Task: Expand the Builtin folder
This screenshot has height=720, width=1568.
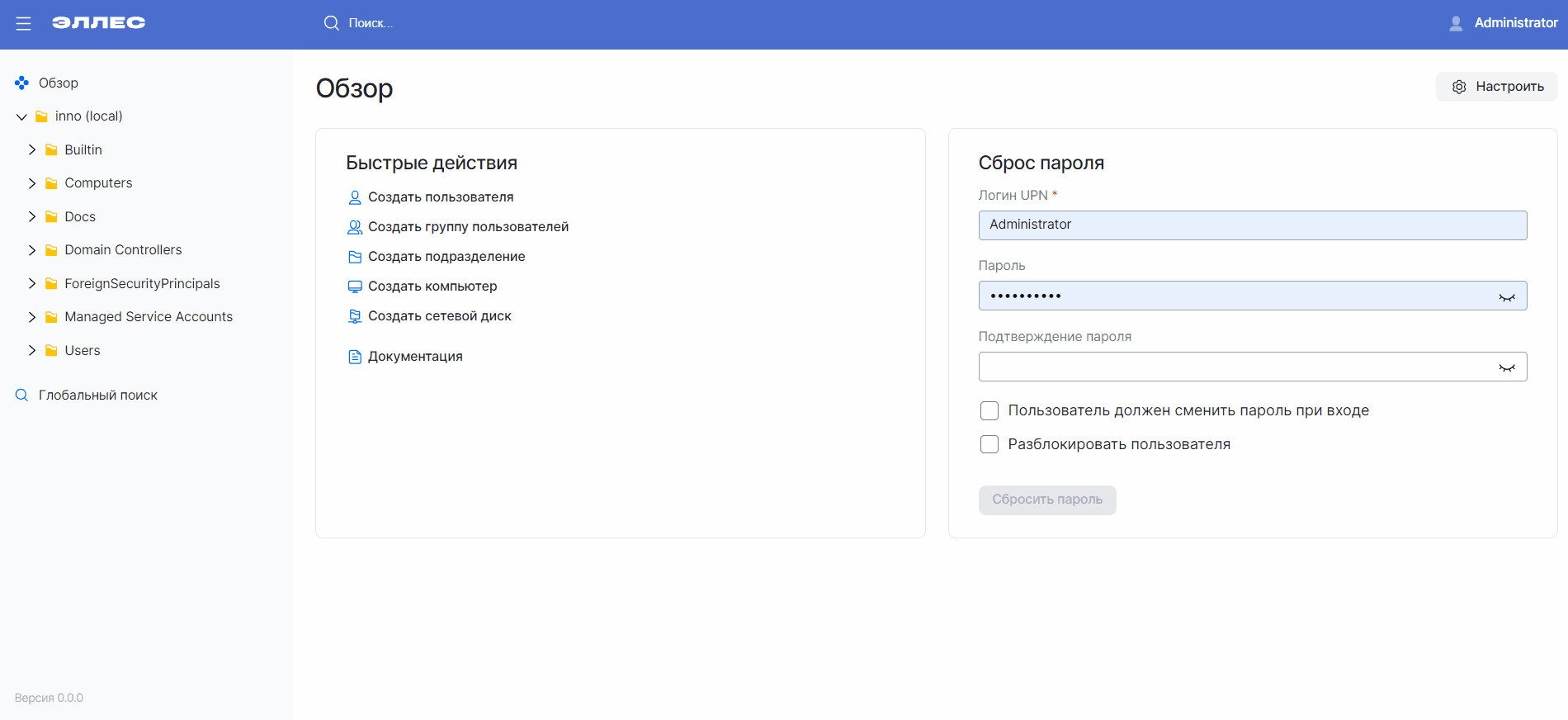Action: tap(32, 149)
